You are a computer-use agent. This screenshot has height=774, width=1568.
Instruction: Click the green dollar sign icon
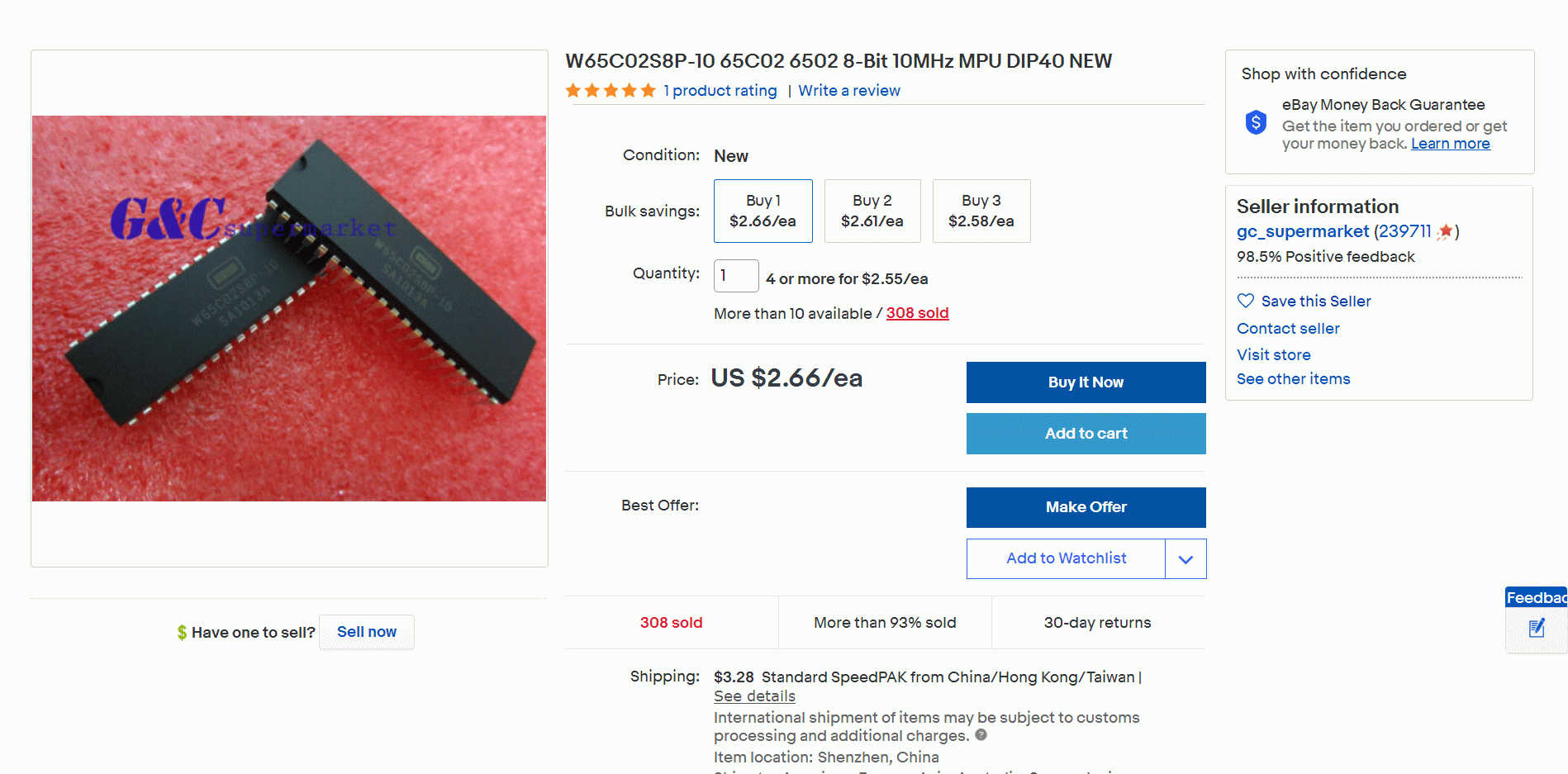coord(182,633)
